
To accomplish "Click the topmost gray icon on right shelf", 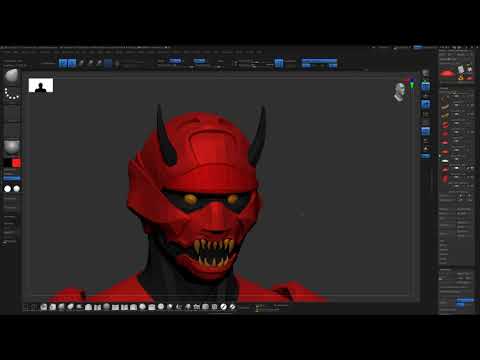I will click(426, 74).
